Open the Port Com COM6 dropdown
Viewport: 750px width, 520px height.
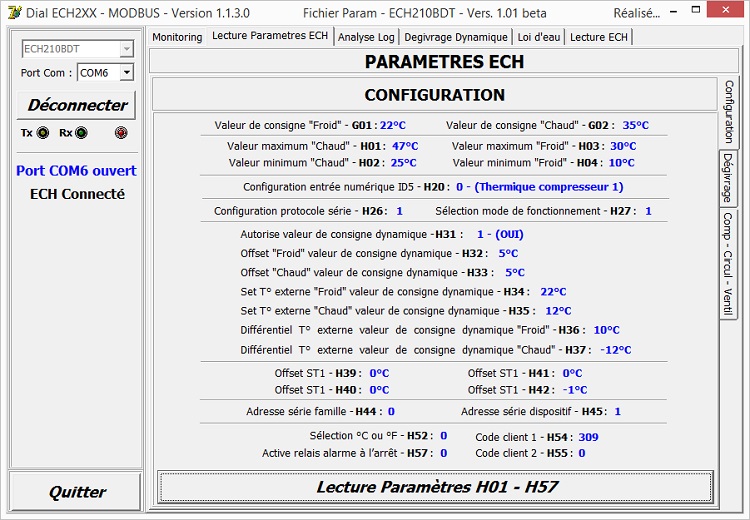(x=126, y=73)
